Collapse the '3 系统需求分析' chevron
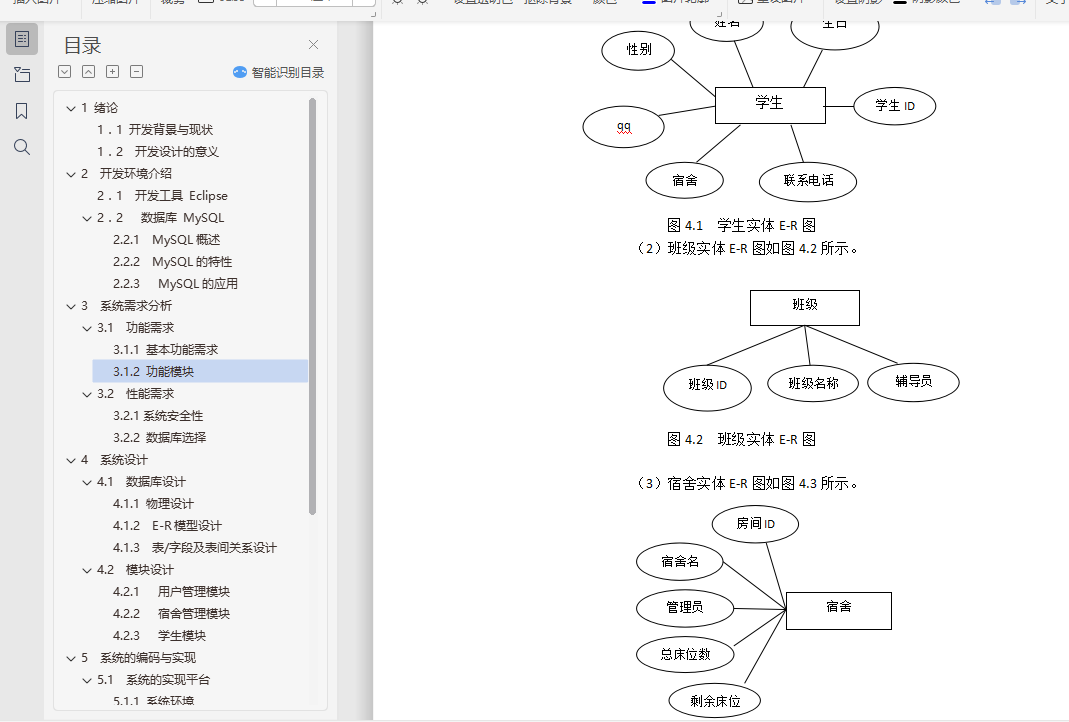Image resolution: width=1069 pixels, height=722 pixels. (71, 307)
